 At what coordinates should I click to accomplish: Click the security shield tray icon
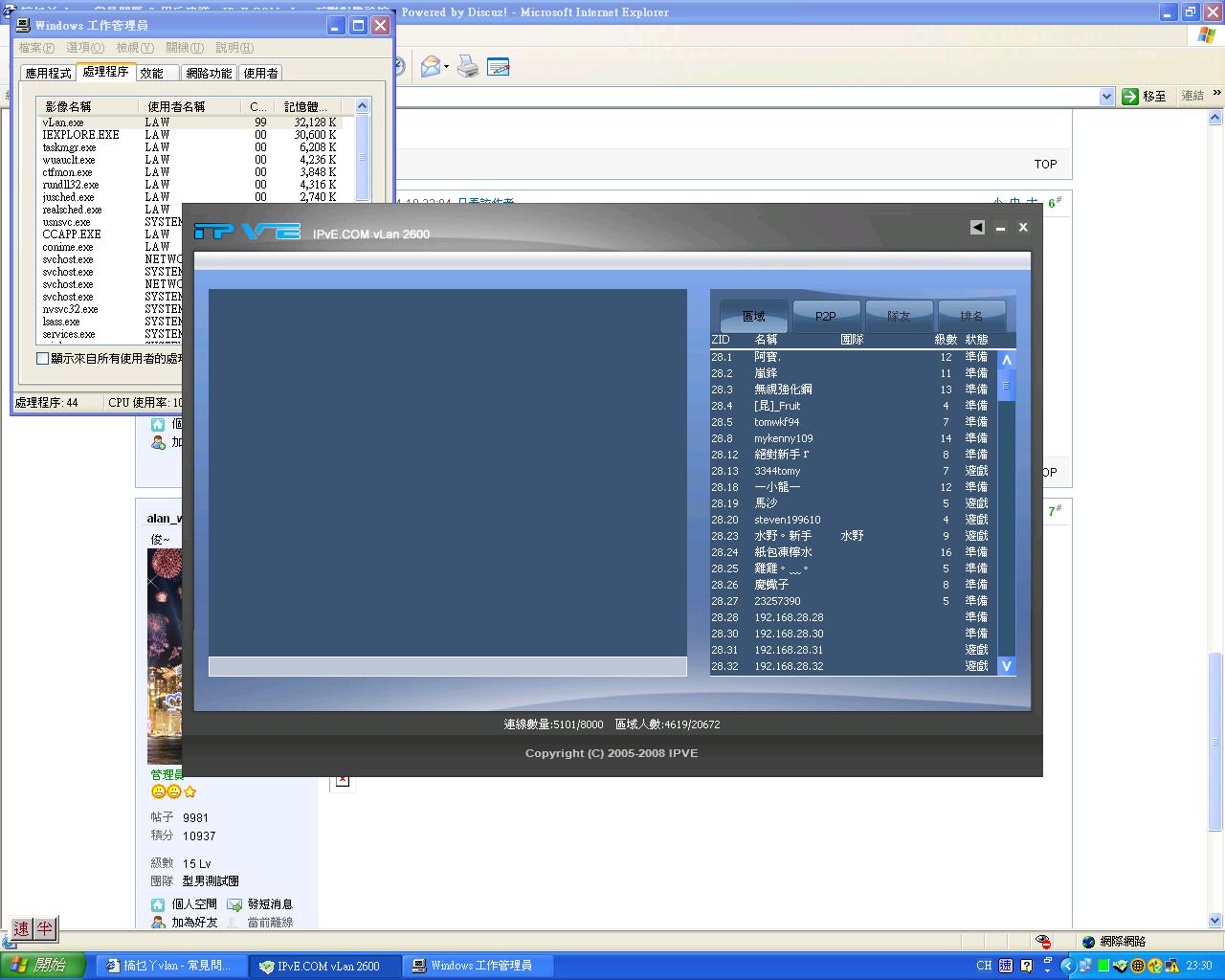pyautogui.click(x=1155, y=966)
